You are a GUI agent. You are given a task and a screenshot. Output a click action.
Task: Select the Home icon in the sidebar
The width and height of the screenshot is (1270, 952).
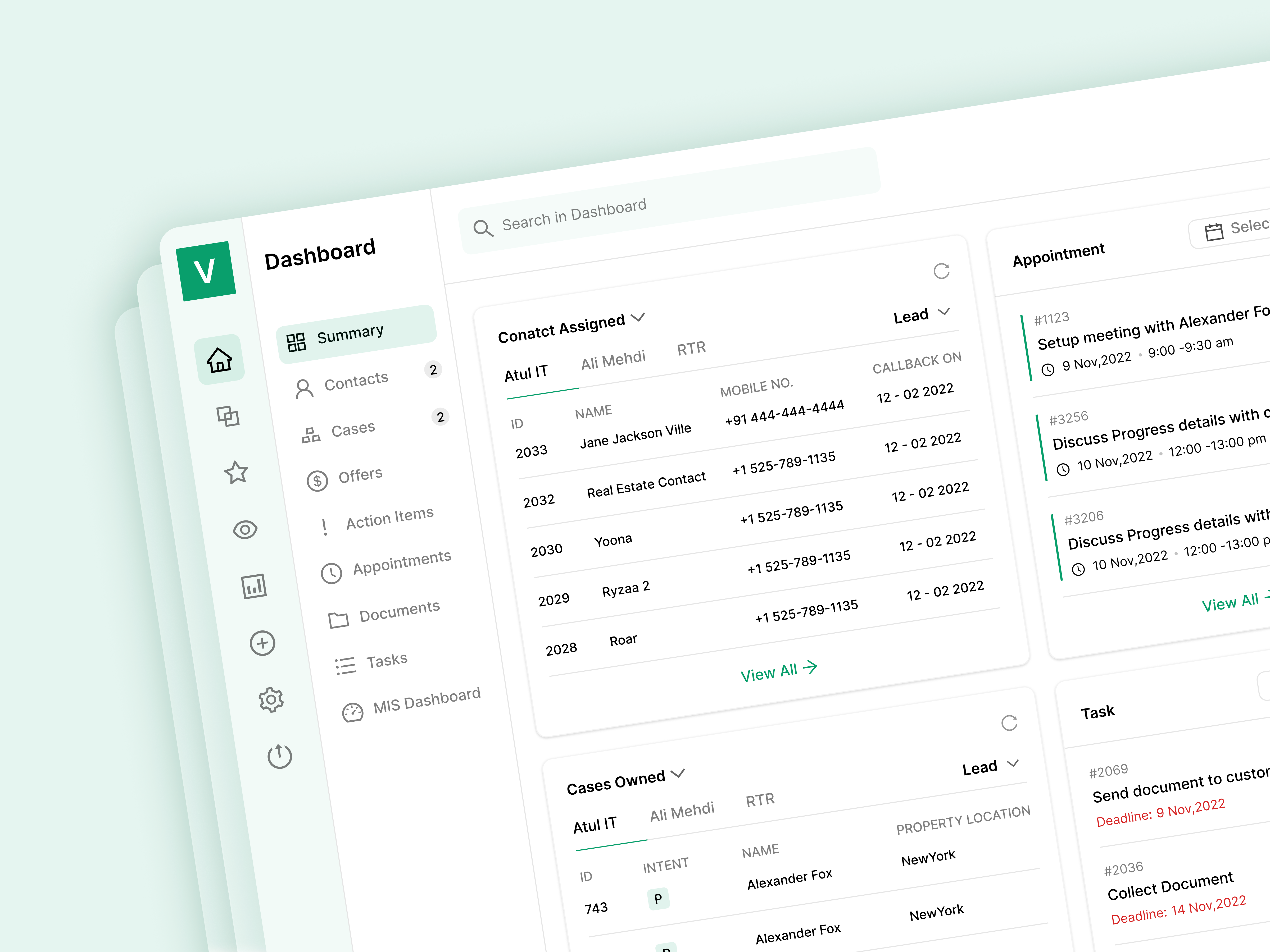click(221, 360)
